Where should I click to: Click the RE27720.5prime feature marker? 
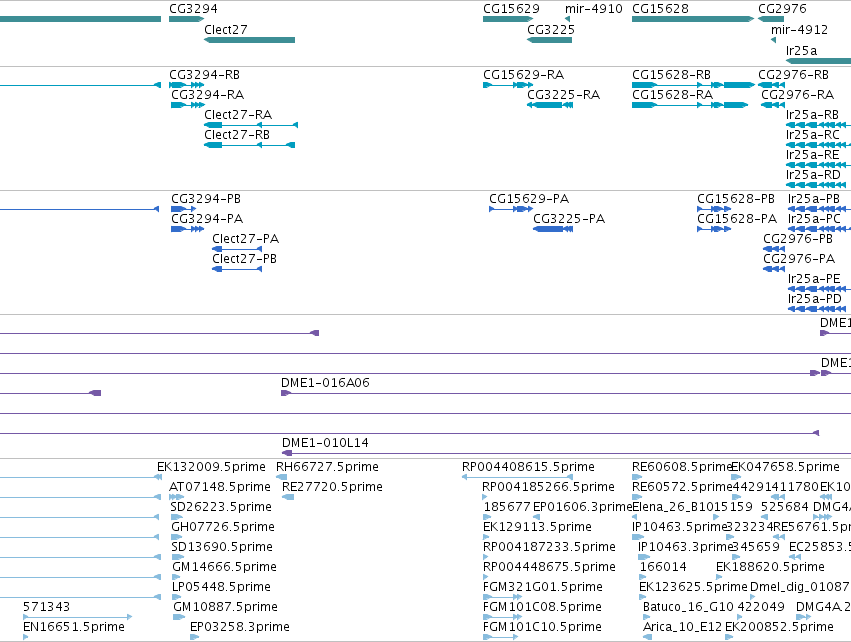tap(288, 497)
